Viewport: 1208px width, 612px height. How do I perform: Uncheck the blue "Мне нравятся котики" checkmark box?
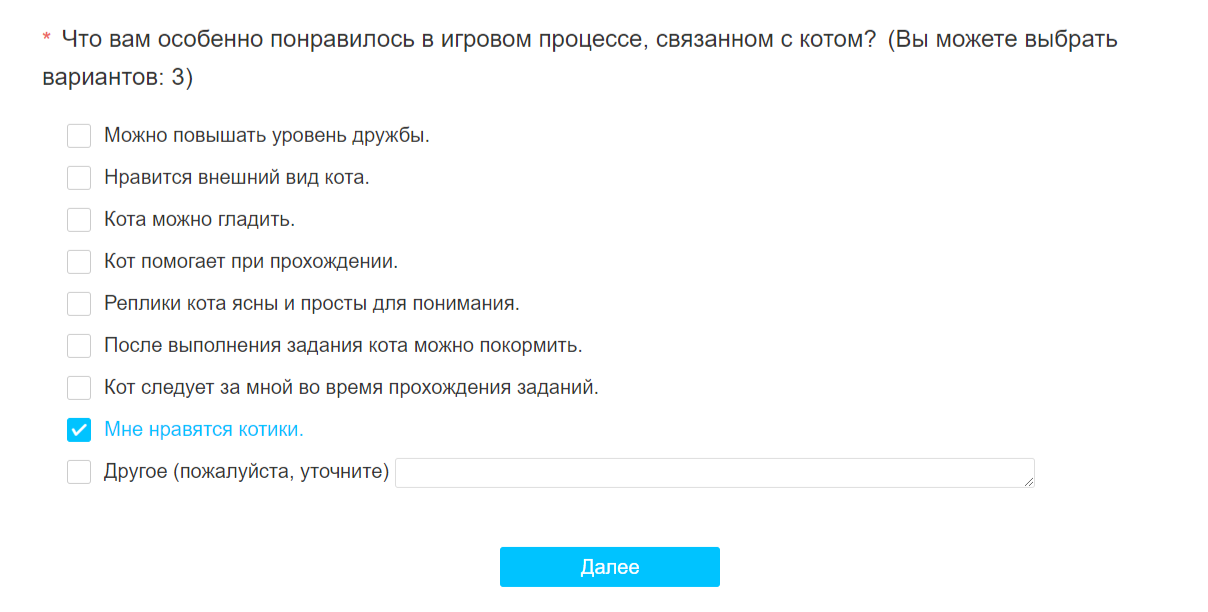click(79, 430)
